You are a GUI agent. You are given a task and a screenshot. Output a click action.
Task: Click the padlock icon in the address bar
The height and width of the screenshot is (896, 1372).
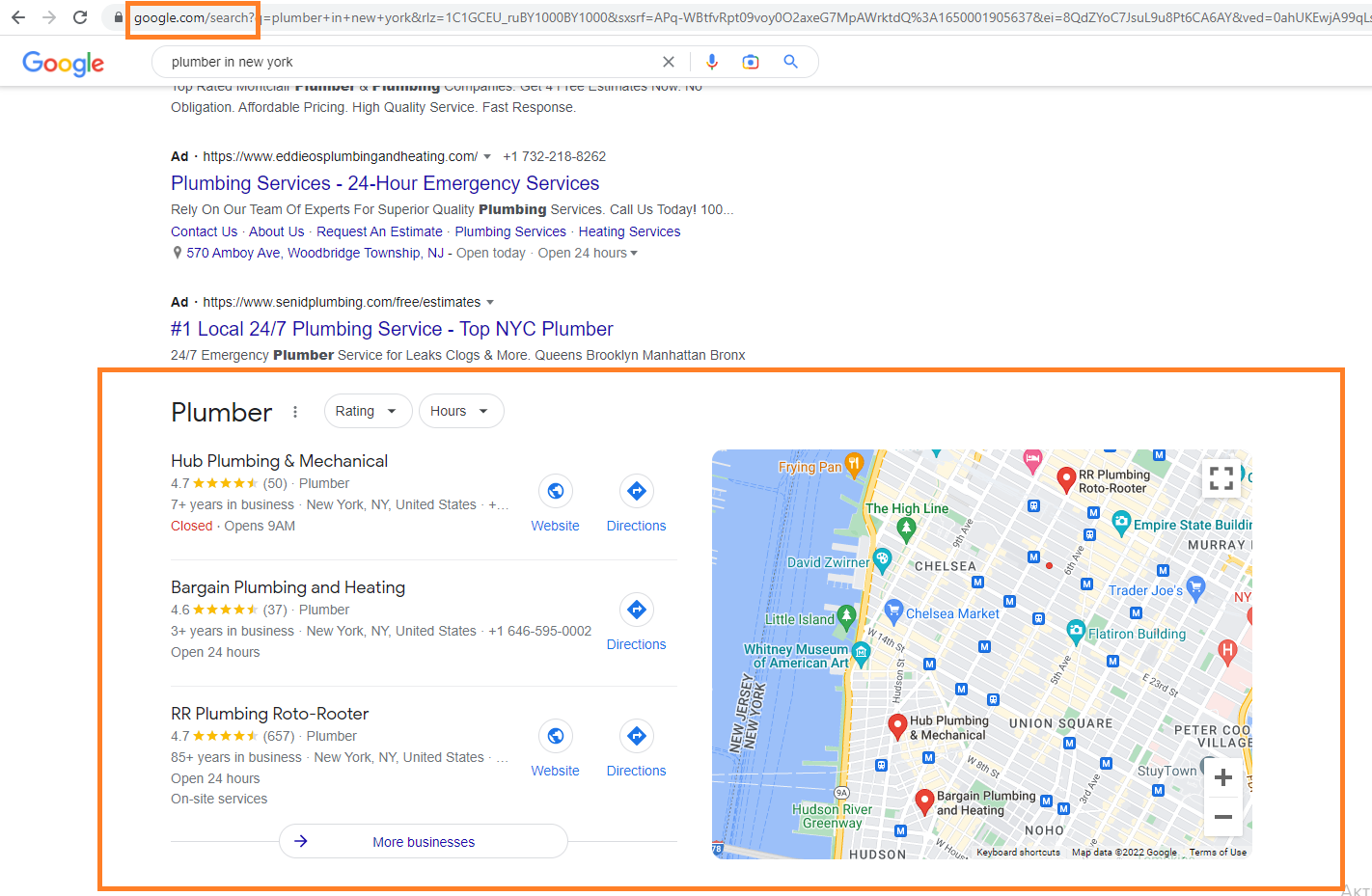(x=119, y=17)
